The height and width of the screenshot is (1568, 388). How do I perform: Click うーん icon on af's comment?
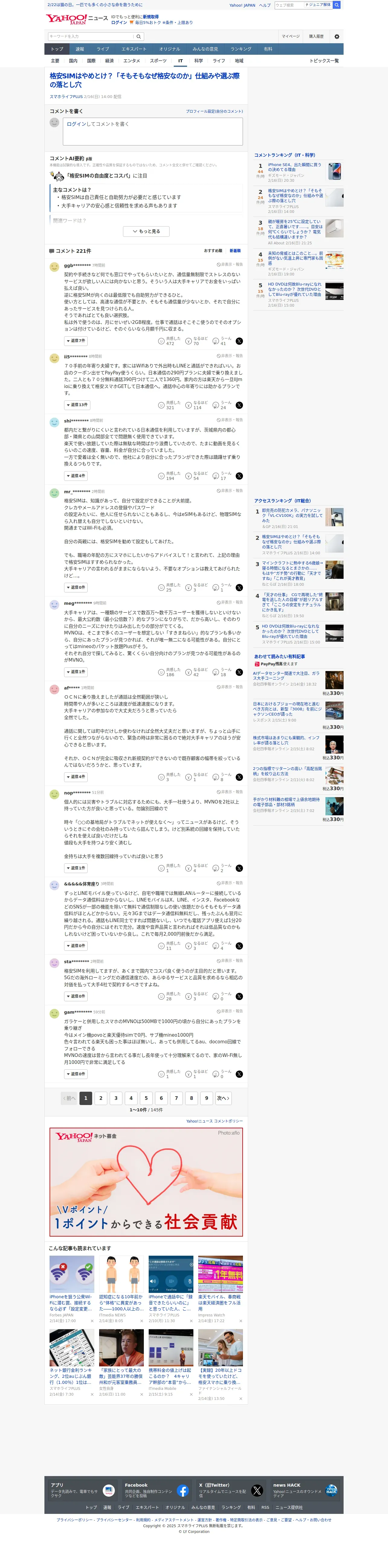click(215, 777)
